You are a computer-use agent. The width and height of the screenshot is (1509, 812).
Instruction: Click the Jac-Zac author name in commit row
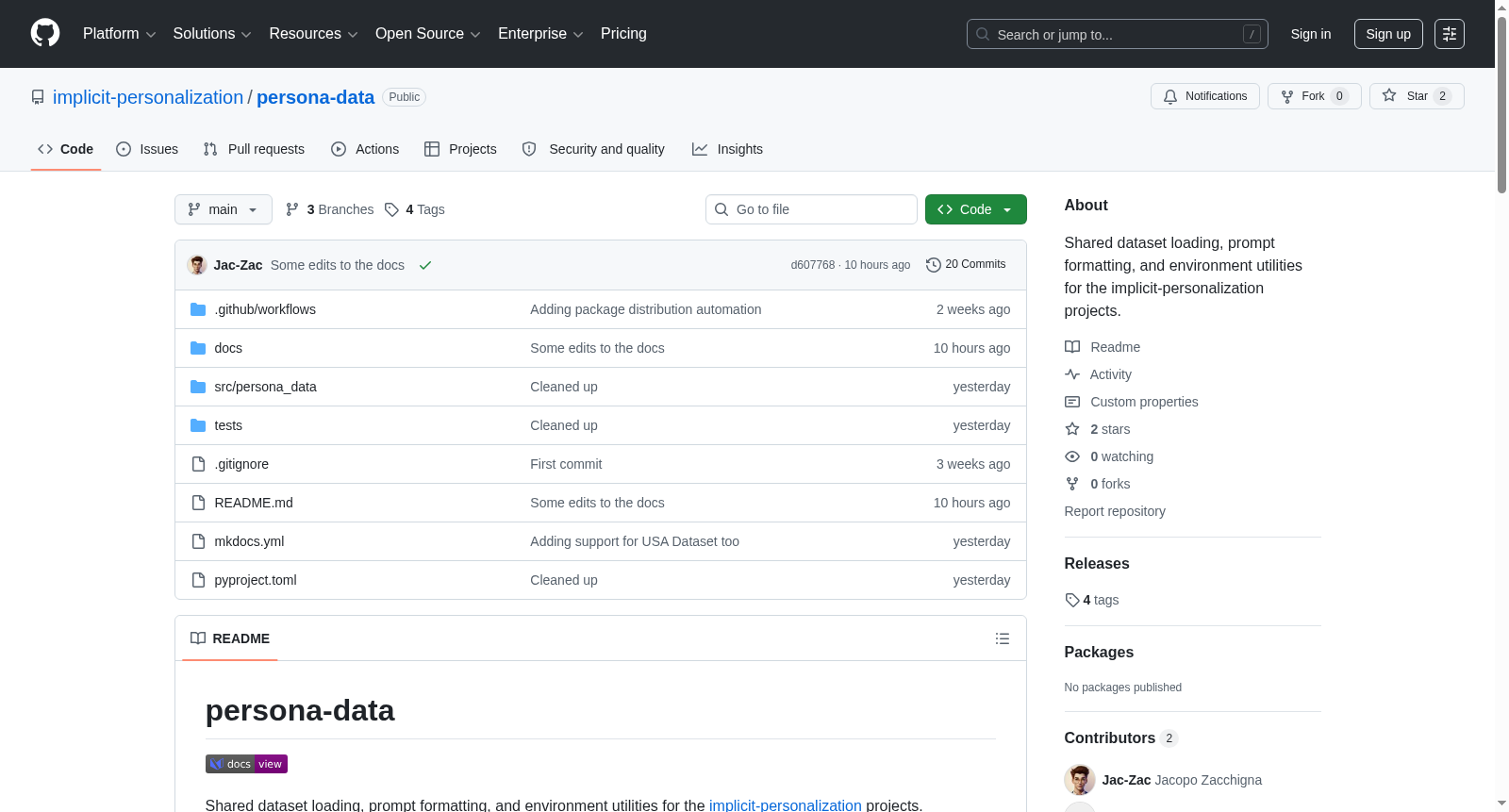[x=238, y=265]
